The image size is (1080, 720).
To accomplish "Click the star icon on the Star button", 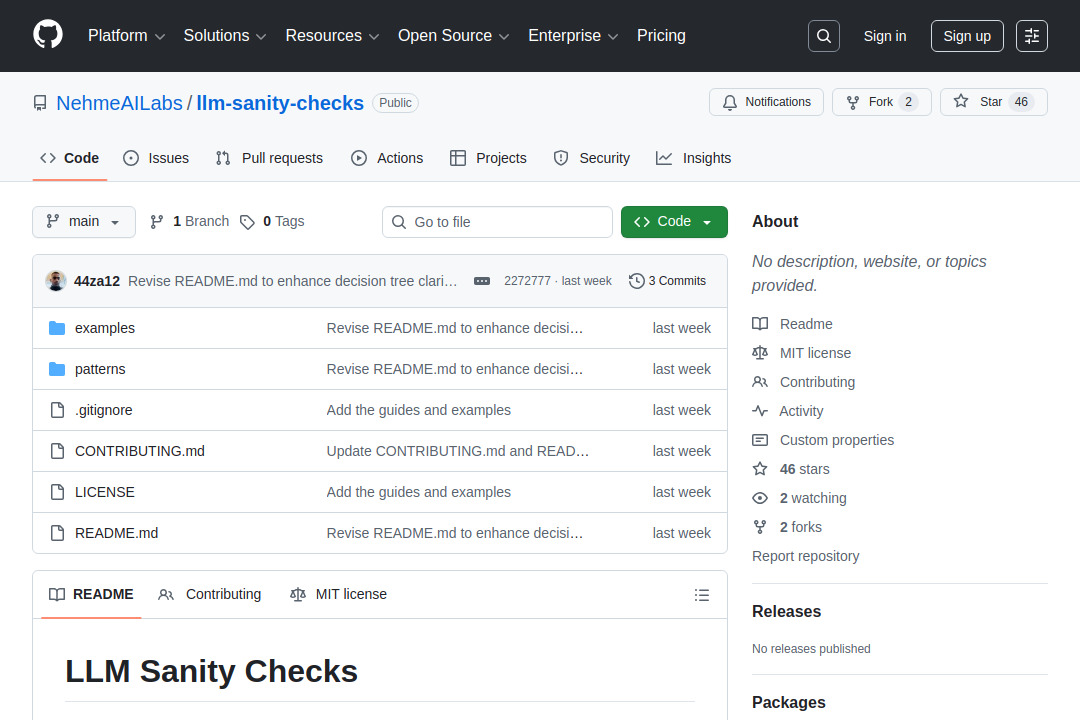I will (960, 101).
